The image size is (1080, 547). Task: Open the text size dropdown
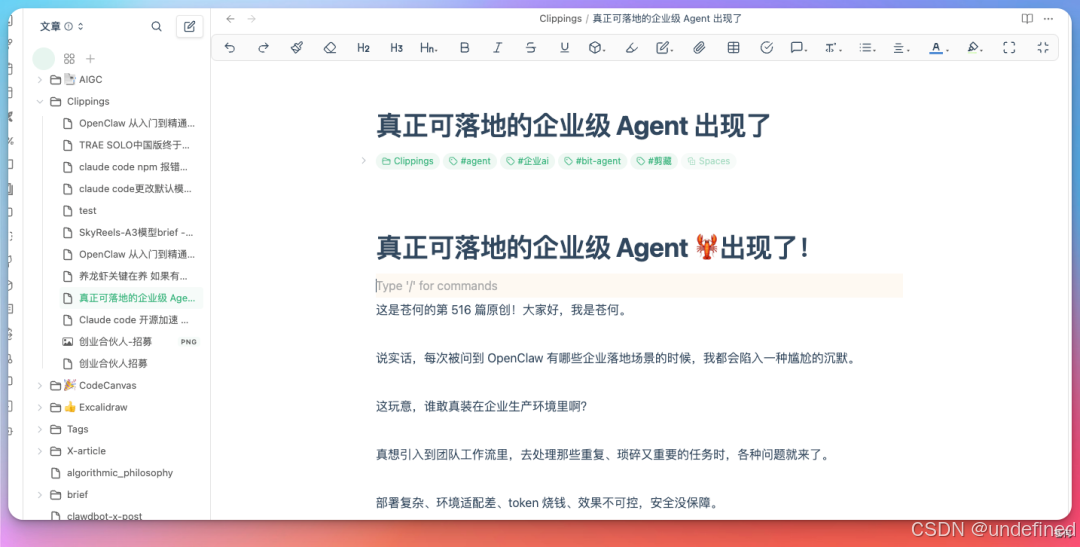(833, 48)
